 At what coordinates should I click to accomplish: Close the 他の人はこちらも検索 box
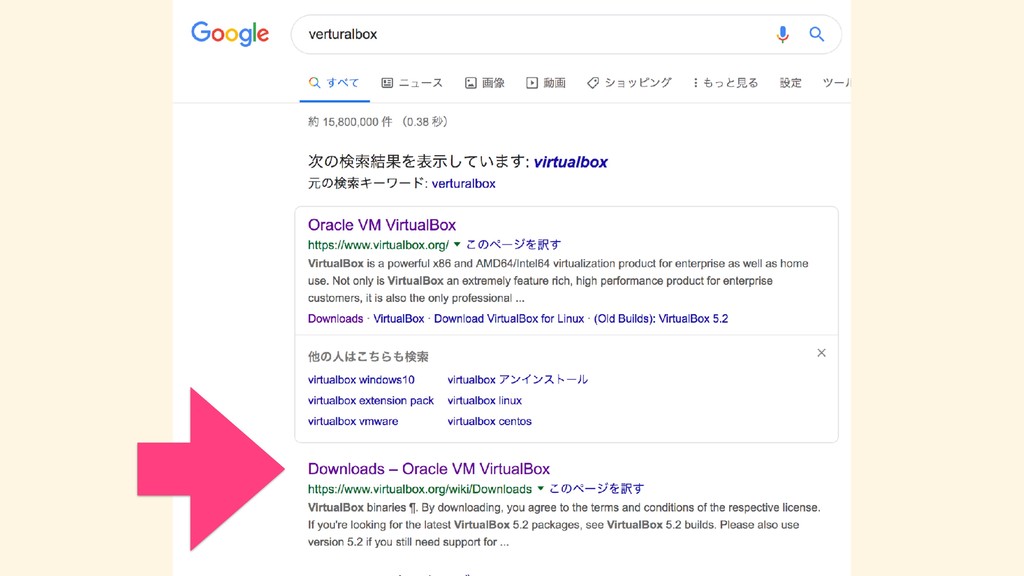tap(822, 353)
